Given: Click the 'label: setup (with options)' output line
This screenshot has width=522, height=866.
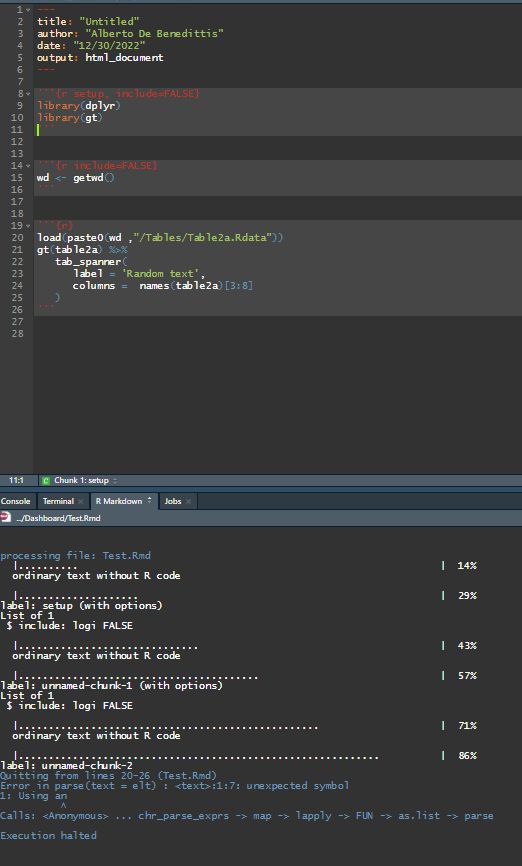Looking at the screenshot, I should pos(82,605).
